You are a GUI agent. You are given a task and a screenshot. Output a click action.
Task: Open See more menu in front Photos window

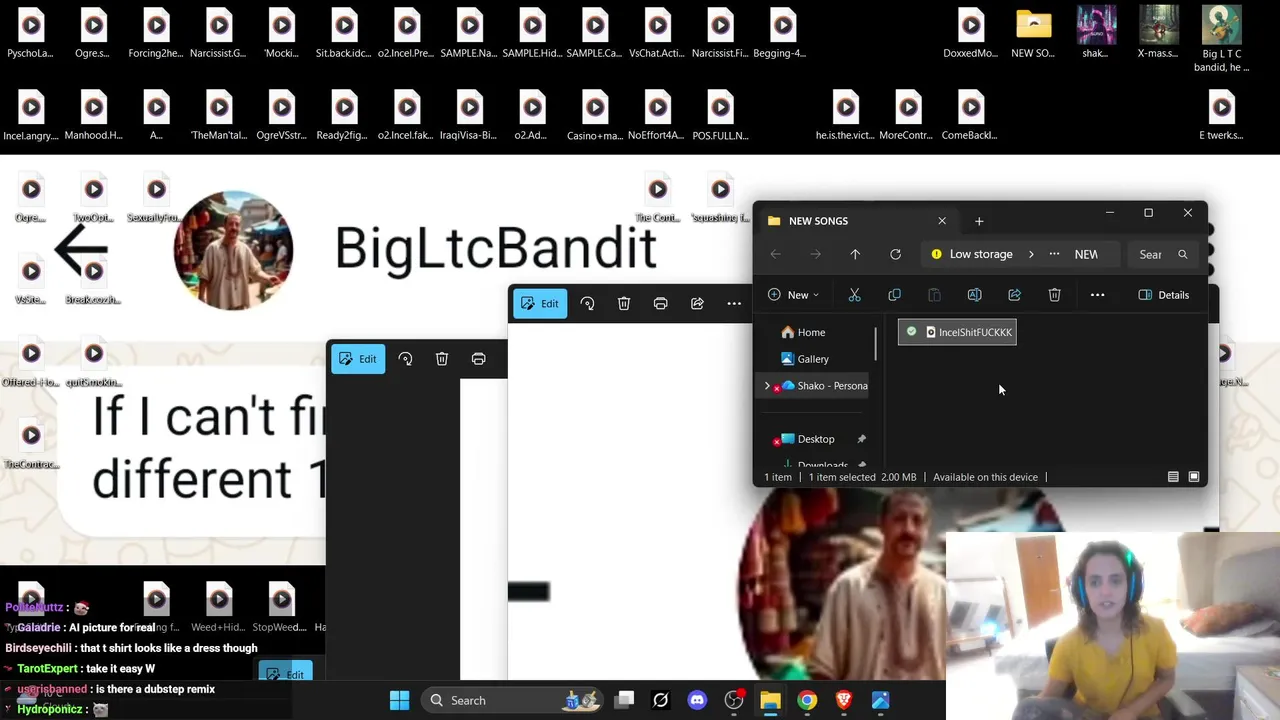(734, 304)
